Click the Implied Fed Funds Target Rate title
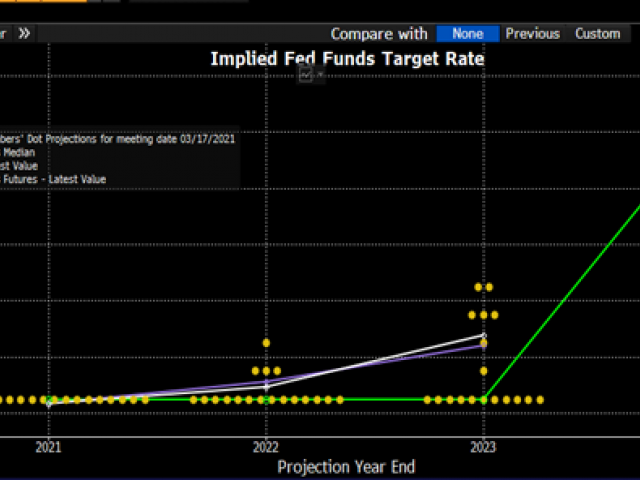Screen dimensions: 640x480 point(347,59)
